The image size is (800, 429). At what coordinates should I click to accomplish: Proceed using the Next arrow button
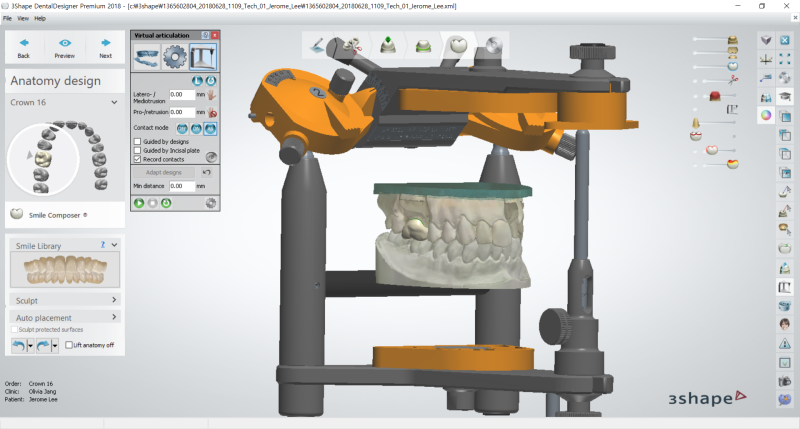tap(106, 48)
